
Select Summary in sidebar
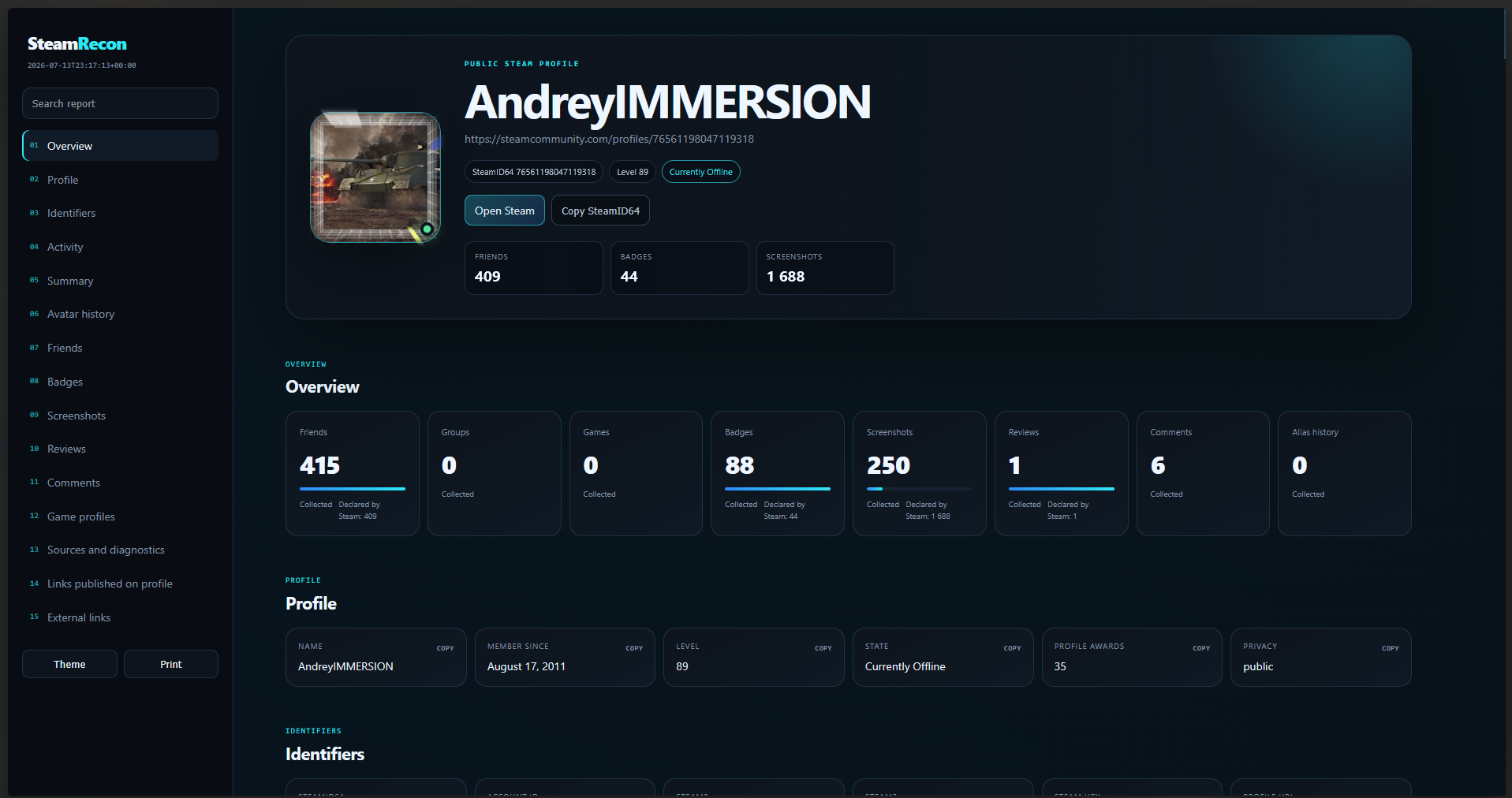120,281
